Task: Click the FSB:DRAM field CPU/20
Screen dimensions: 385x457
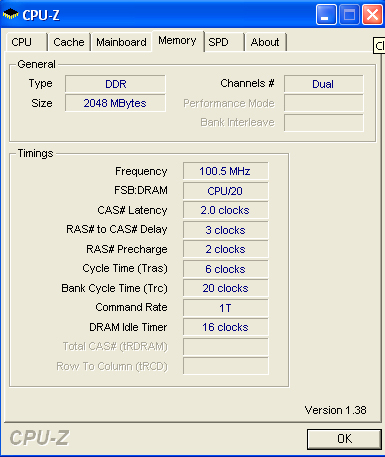Action: 225,191
